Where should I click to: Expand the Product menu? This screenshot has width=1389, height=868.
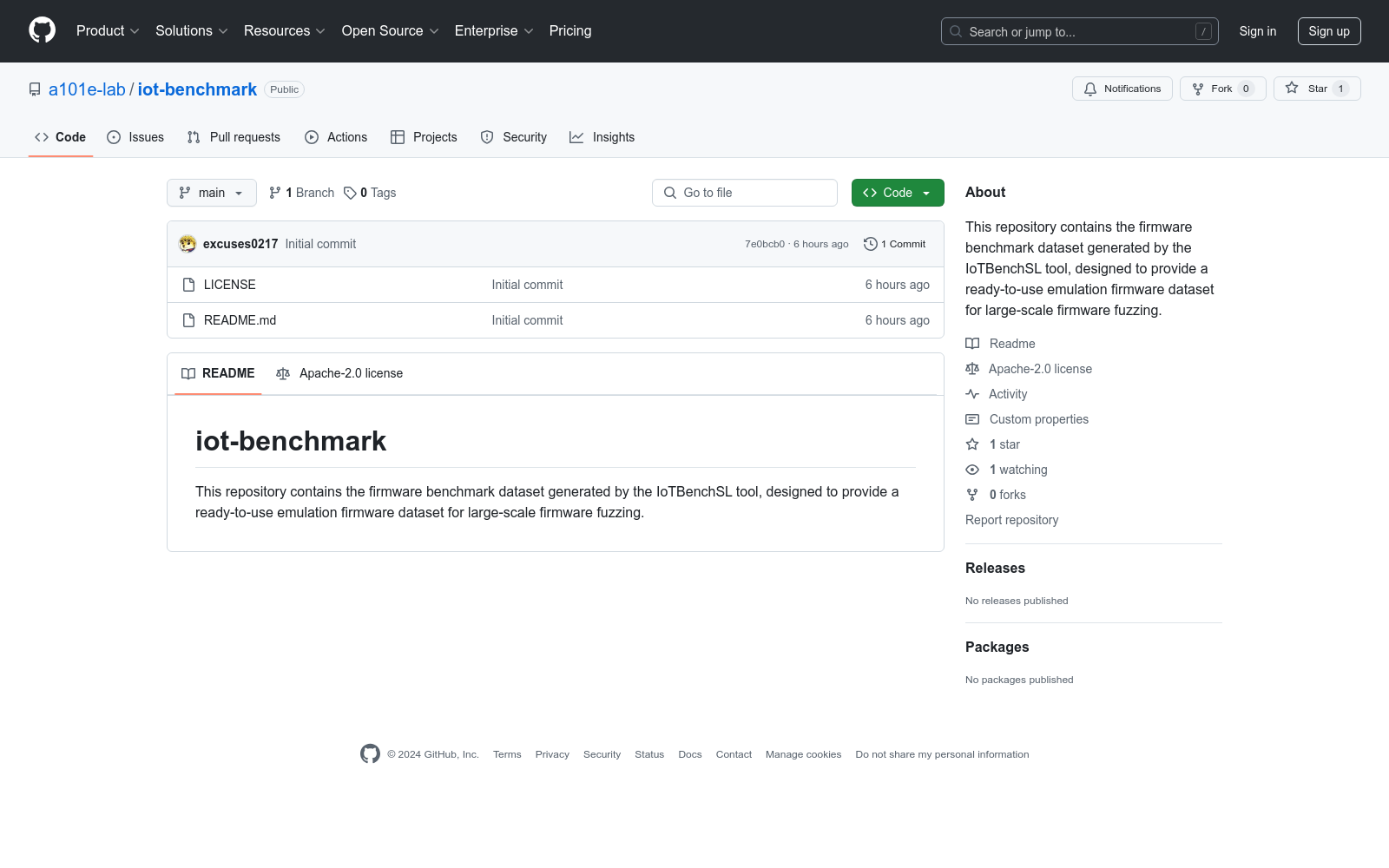108,31
